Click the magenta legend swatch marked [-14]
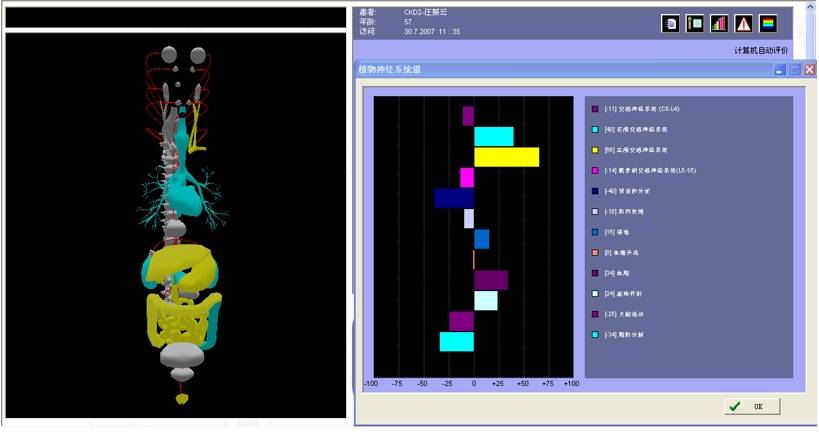 (595, 171)
